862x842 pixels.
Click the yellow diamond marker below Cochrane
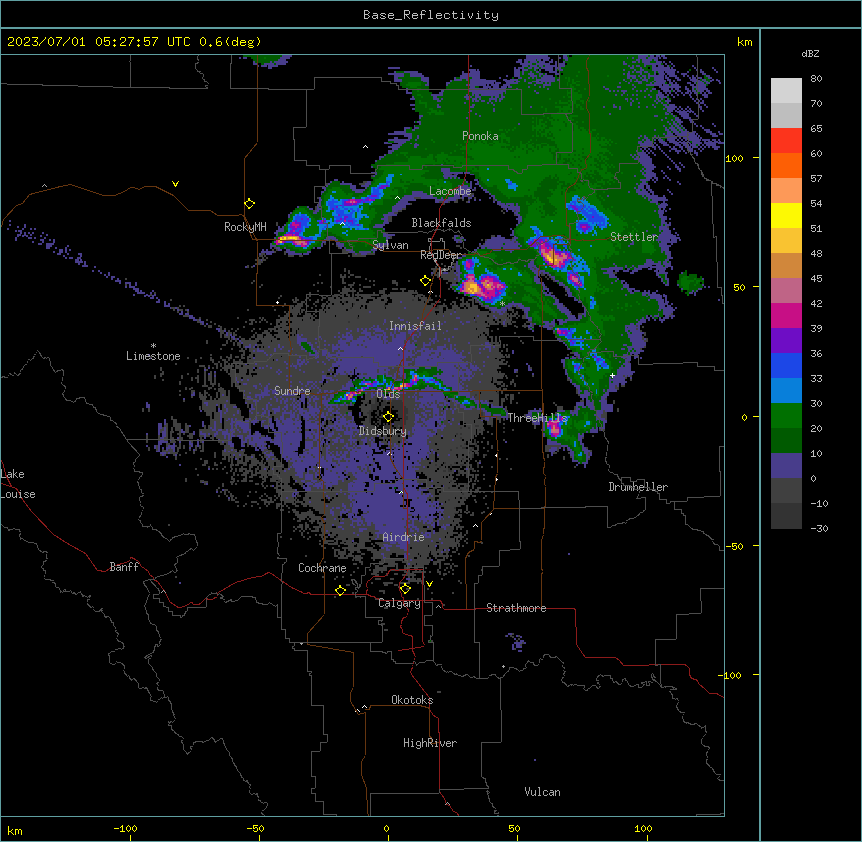tap(340, 591)
